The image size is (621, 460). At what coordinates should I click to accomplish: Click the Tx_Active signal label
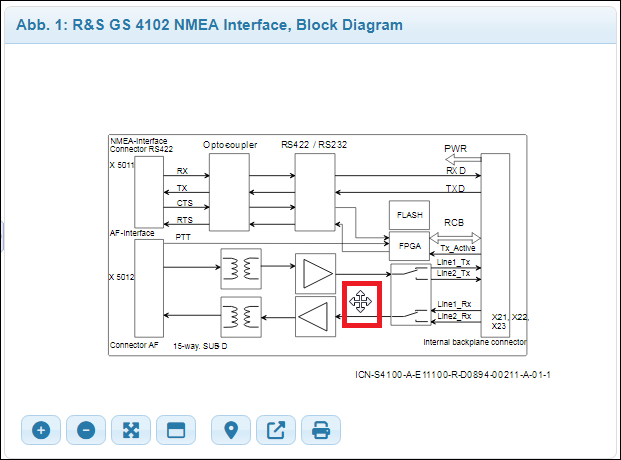tap(458, 248)
